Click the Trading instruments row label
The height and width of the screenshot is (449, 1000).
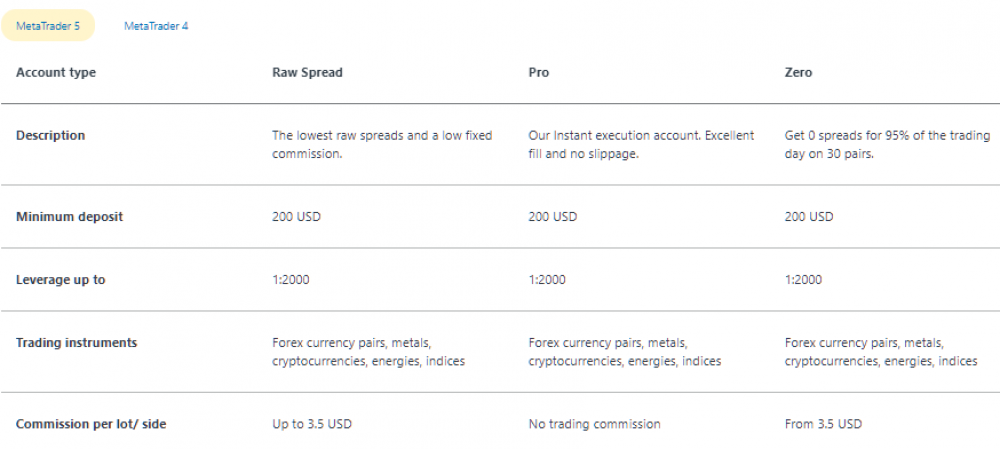click(77, 342)
